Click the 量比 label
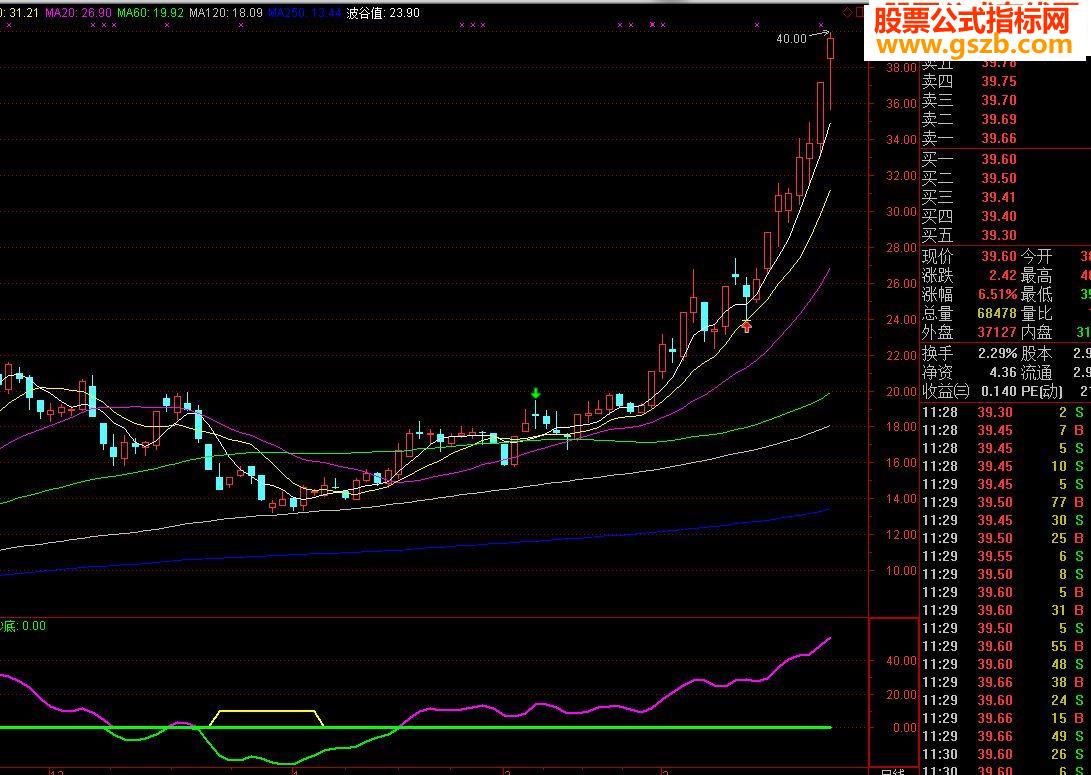Image resolution: width=1091 pixels, height=775 pixels. point(1037,314)
